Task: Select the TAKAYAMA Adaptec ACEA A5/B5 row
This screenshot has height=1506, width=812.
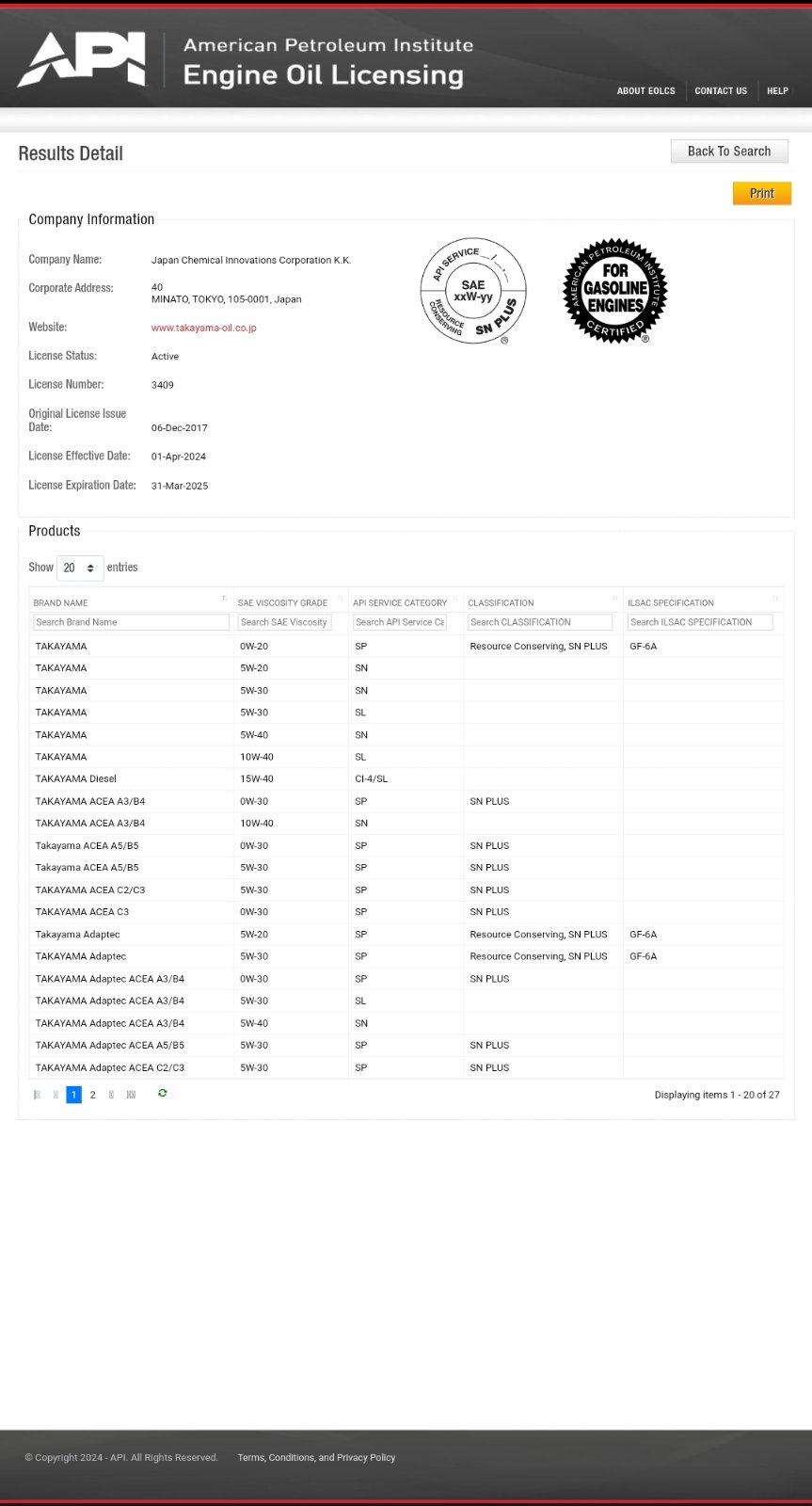Action: (x=406, y=1046)
